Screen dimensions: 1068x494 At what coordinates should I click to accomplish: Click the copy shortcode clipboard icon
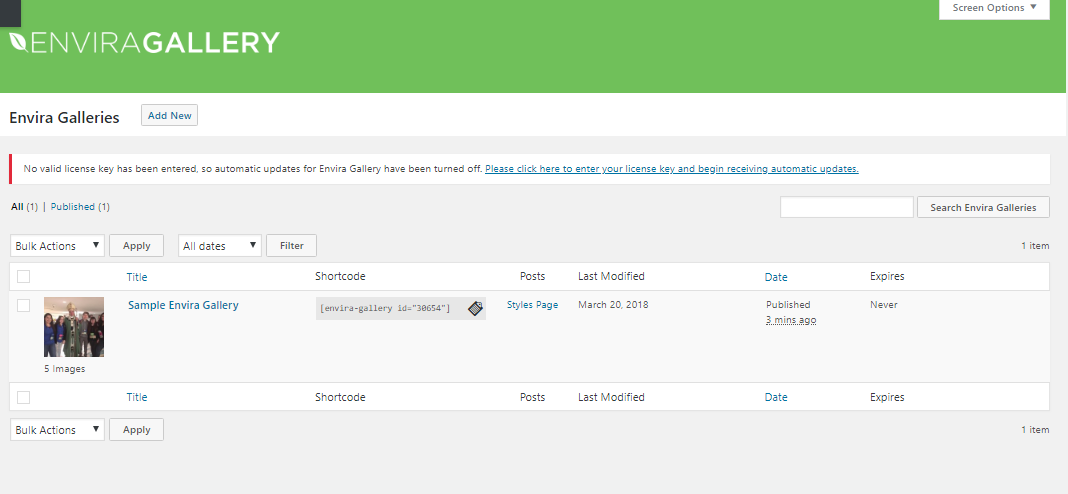click(x=475, y=308)
